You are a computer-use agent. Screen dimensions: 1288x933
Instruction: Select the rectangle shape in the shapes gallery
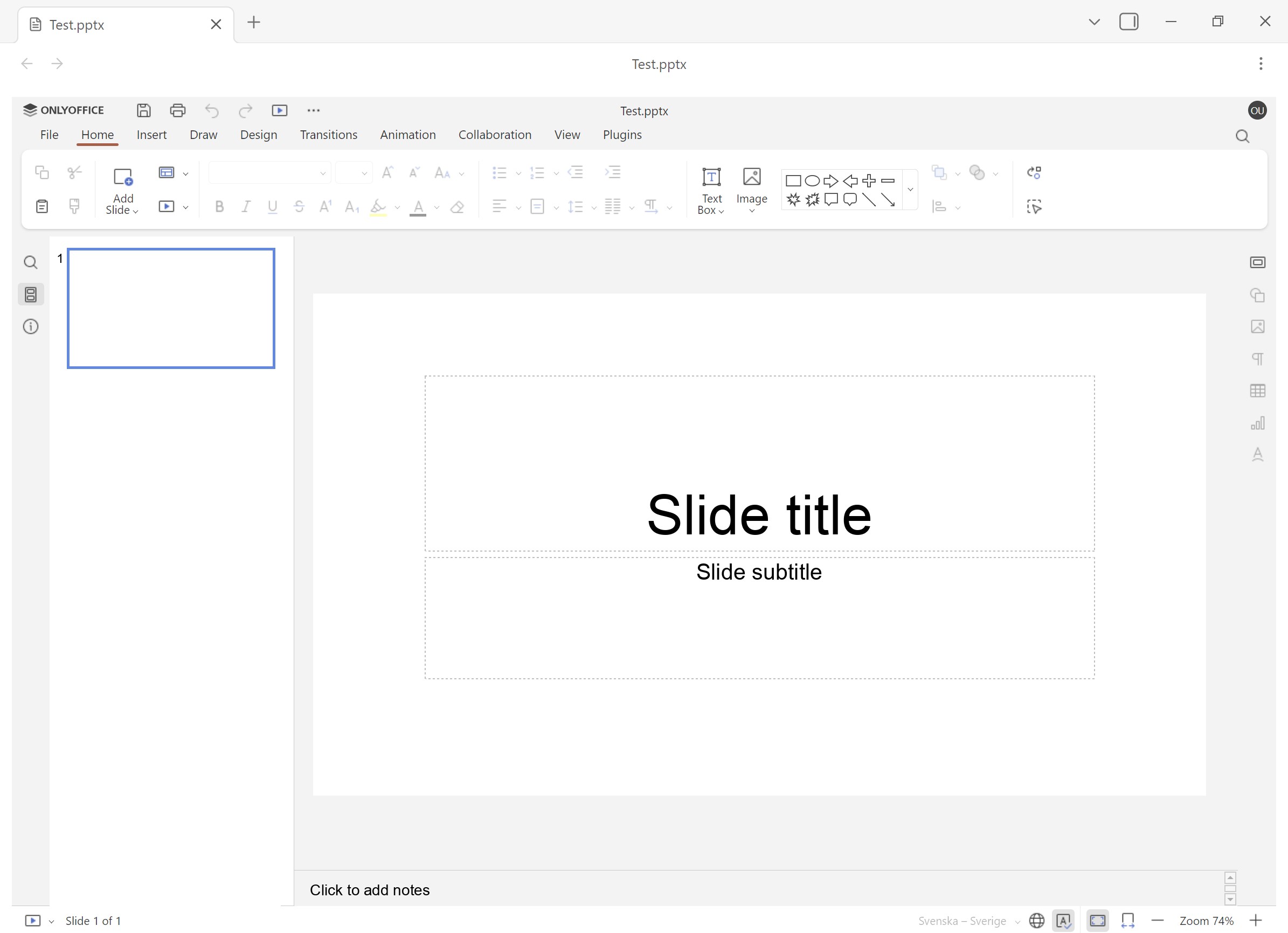pyautogui.click(x=793, y=181)
